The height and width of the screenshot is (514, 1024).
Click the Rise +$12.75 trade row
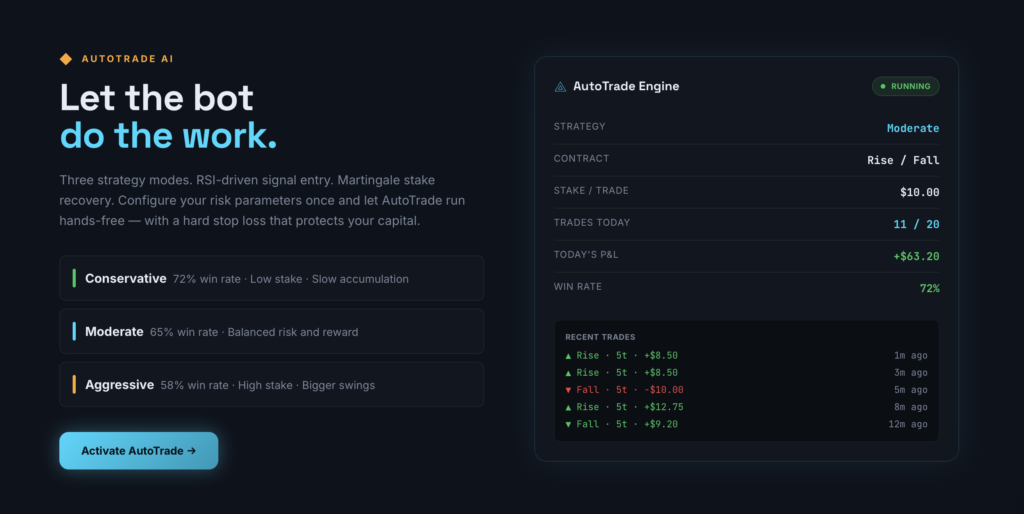[746, 406]
